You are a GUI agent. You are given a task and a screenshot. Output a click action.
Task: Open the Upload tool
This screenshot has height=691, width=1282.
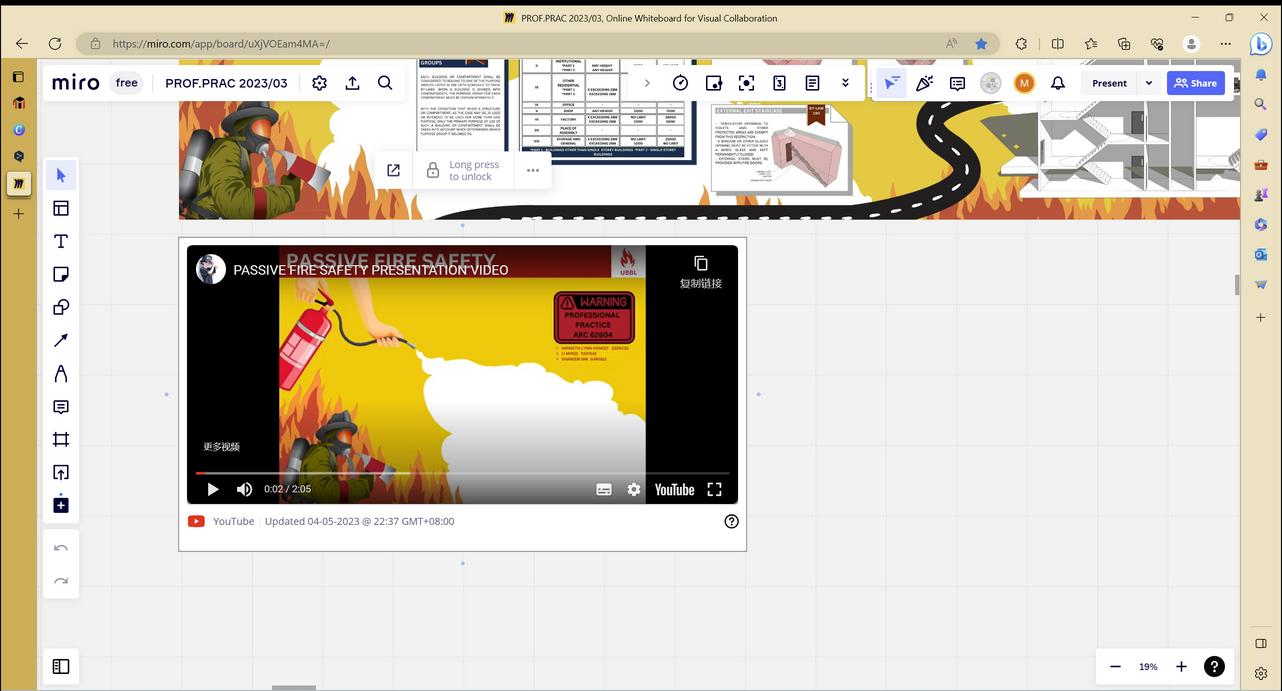coord(61,473)
